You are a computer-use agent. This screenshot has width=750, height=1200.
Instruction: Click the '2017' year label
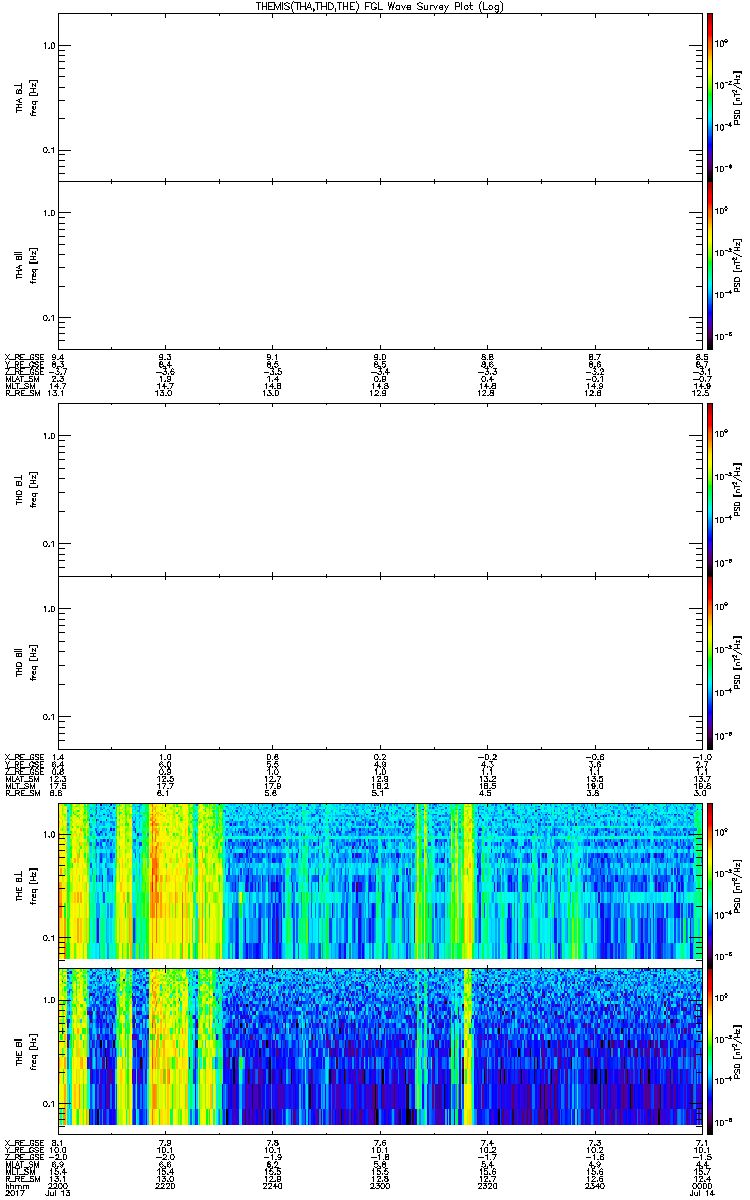click(14, 1193)
